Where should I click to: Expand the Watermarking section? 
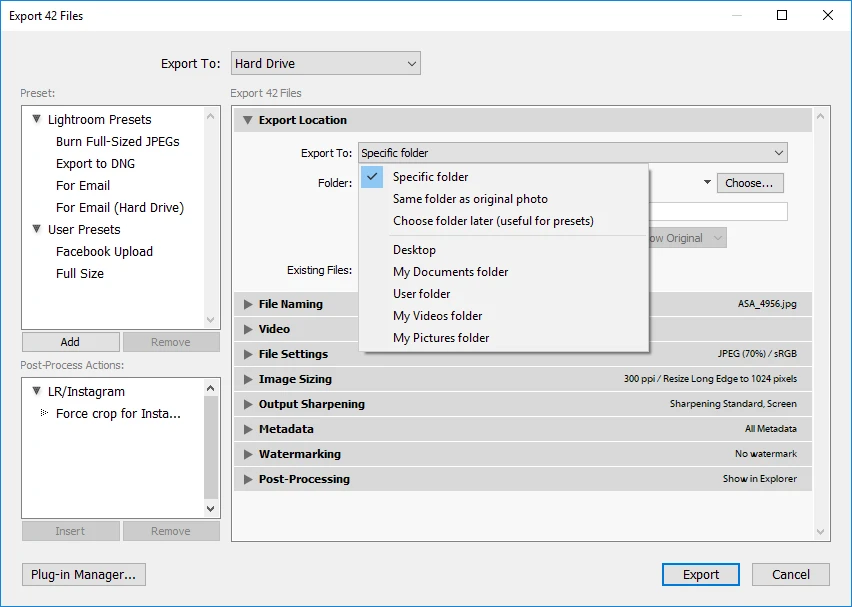click(248, 454)
